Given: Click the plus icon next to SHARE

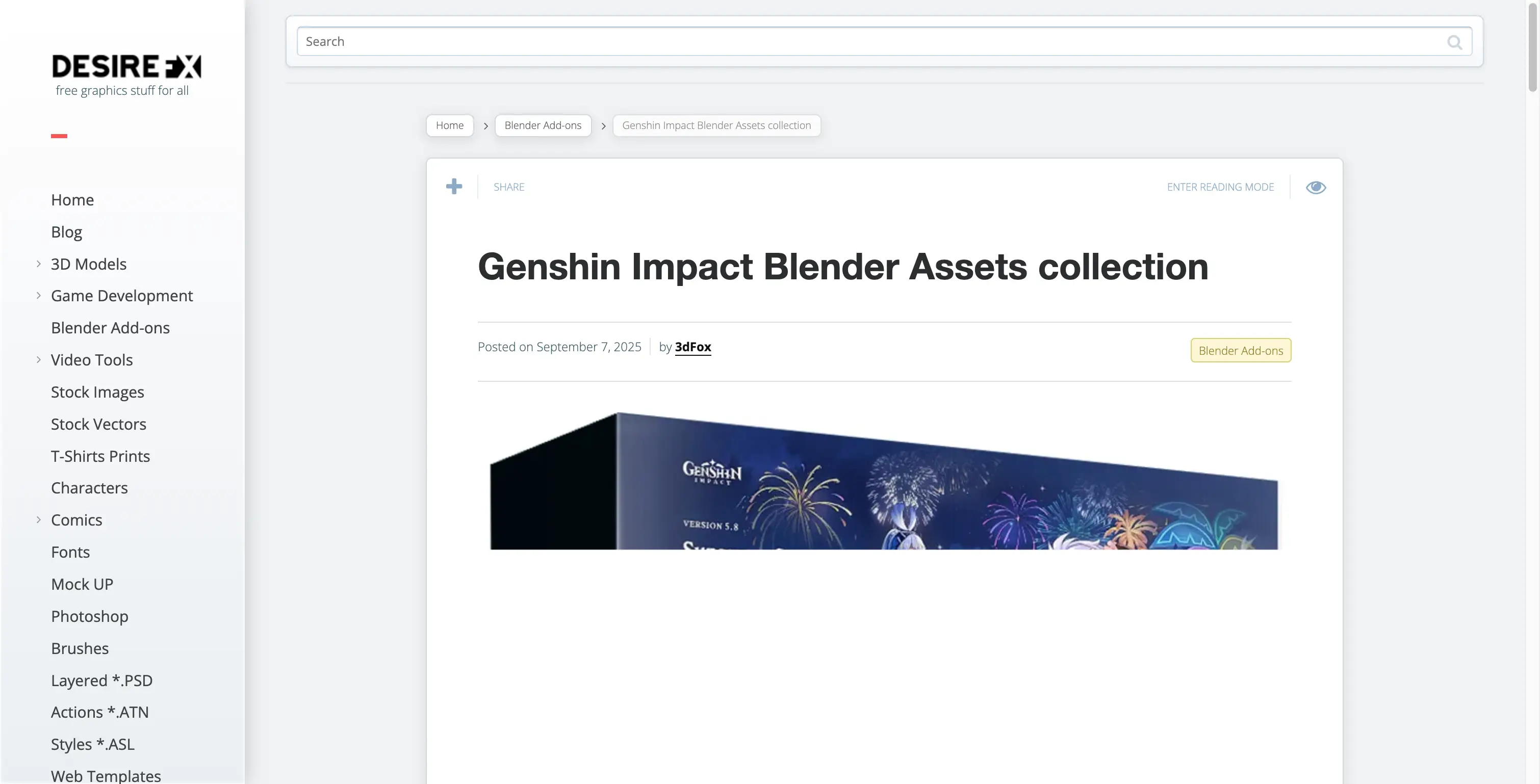Looking at the screenshot, I should point(454,187).
